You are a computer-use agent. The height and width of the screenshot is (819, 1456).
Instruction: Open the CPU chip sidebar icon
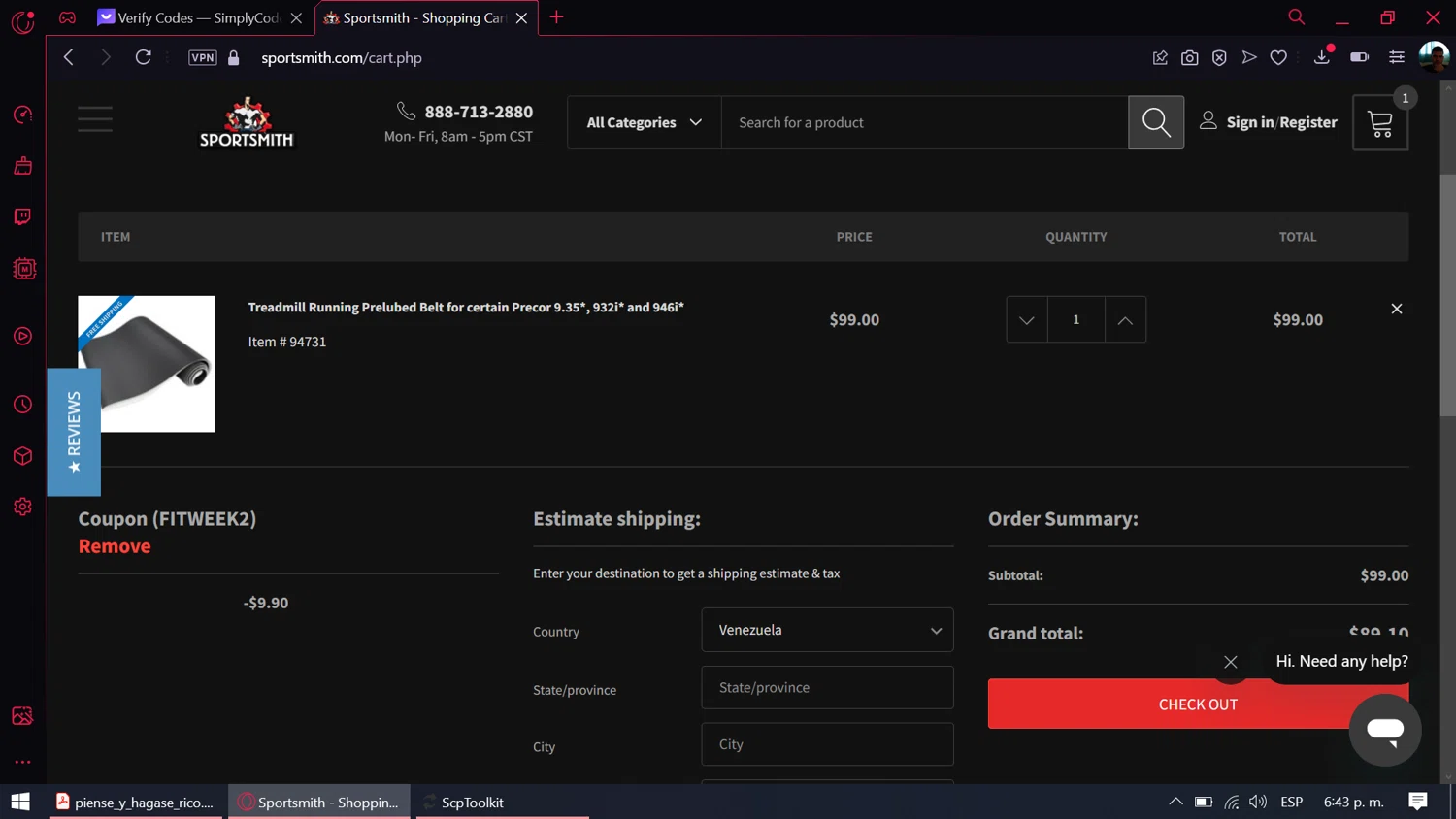pos(24,269)
